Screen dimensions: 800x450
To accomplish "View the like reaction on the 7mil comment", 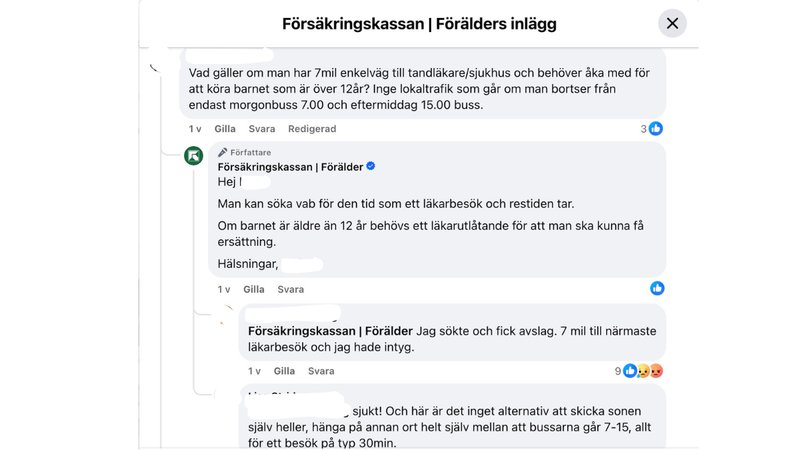I will pyautogui.click(x=656, y=129).
